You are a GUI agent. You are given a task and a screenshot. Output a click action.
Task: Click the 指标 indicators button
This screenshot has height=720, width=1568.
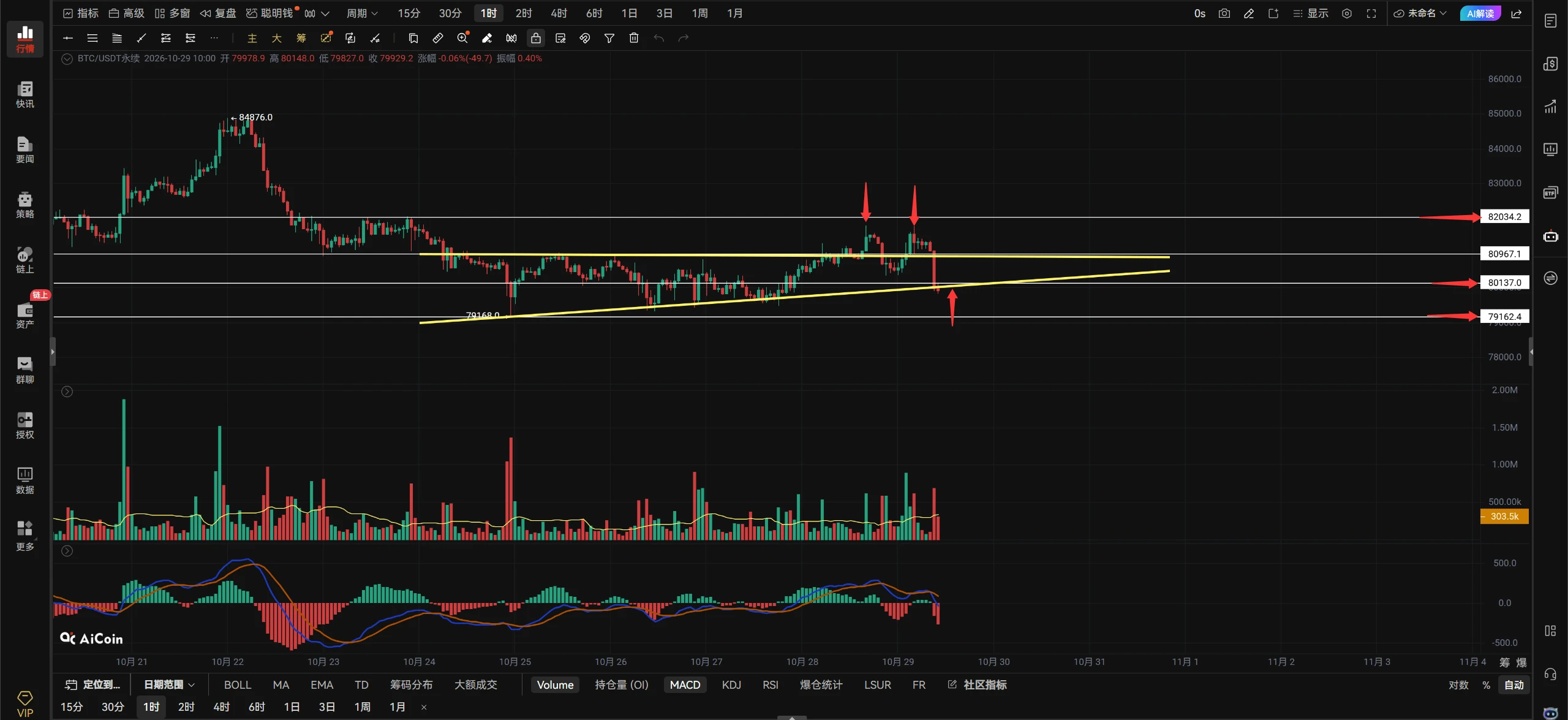tap(81, 13)
